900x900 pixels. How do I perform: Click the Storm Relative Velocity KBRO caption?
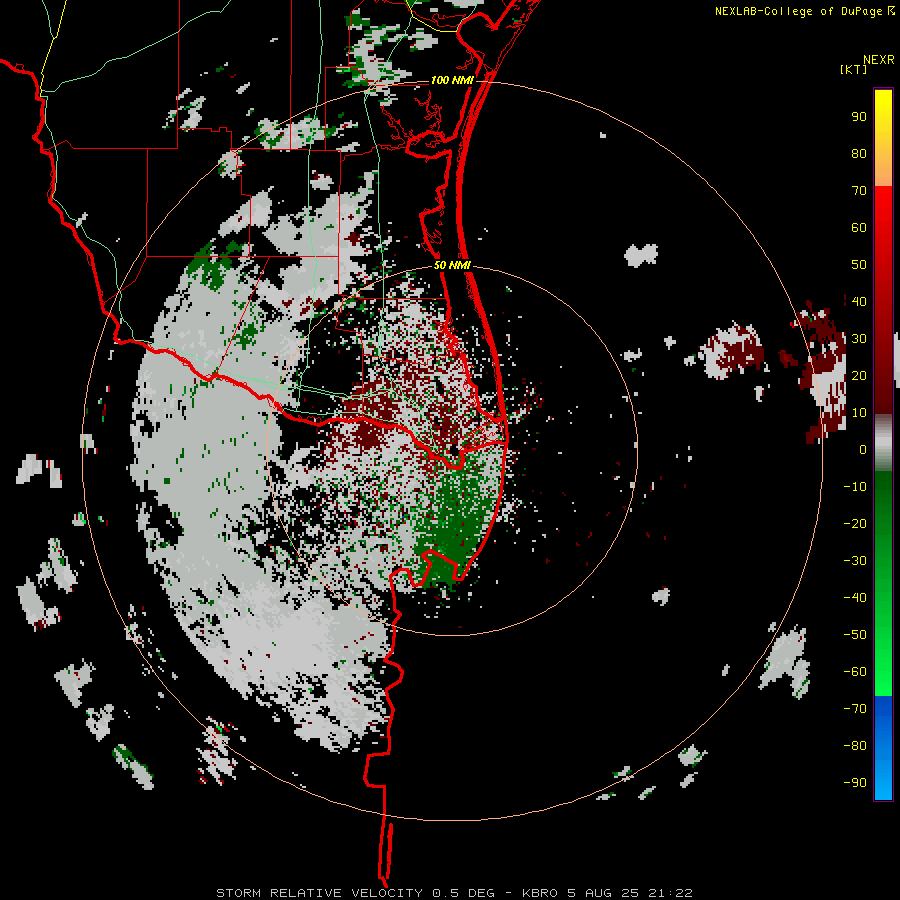click(x=454, y=893)
